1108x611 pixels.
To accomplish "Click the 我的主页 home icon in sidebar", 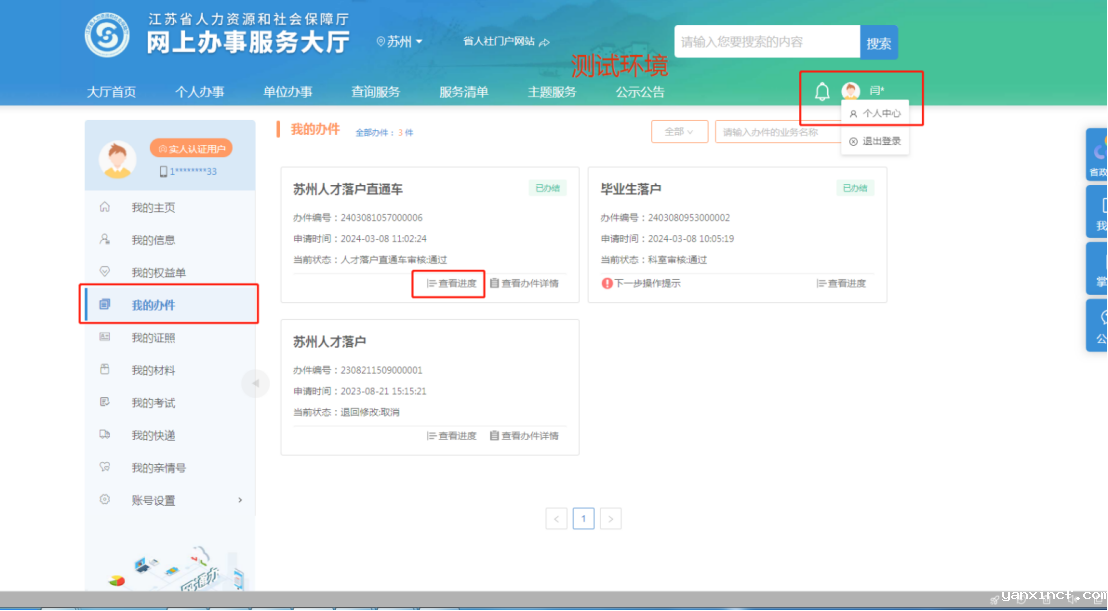I will (105, 207).
